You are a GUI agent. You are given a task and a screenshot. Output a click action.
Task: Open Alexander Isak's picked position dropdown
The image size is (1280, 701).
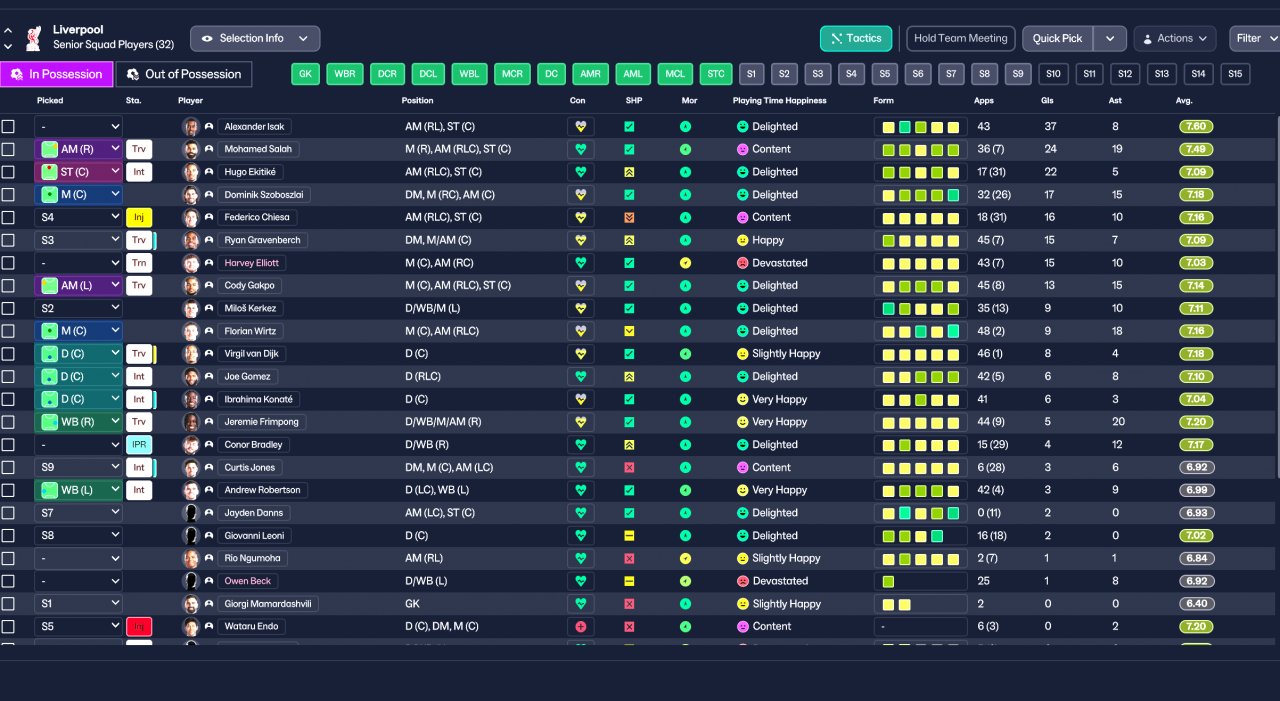click(x=78, y=127)
